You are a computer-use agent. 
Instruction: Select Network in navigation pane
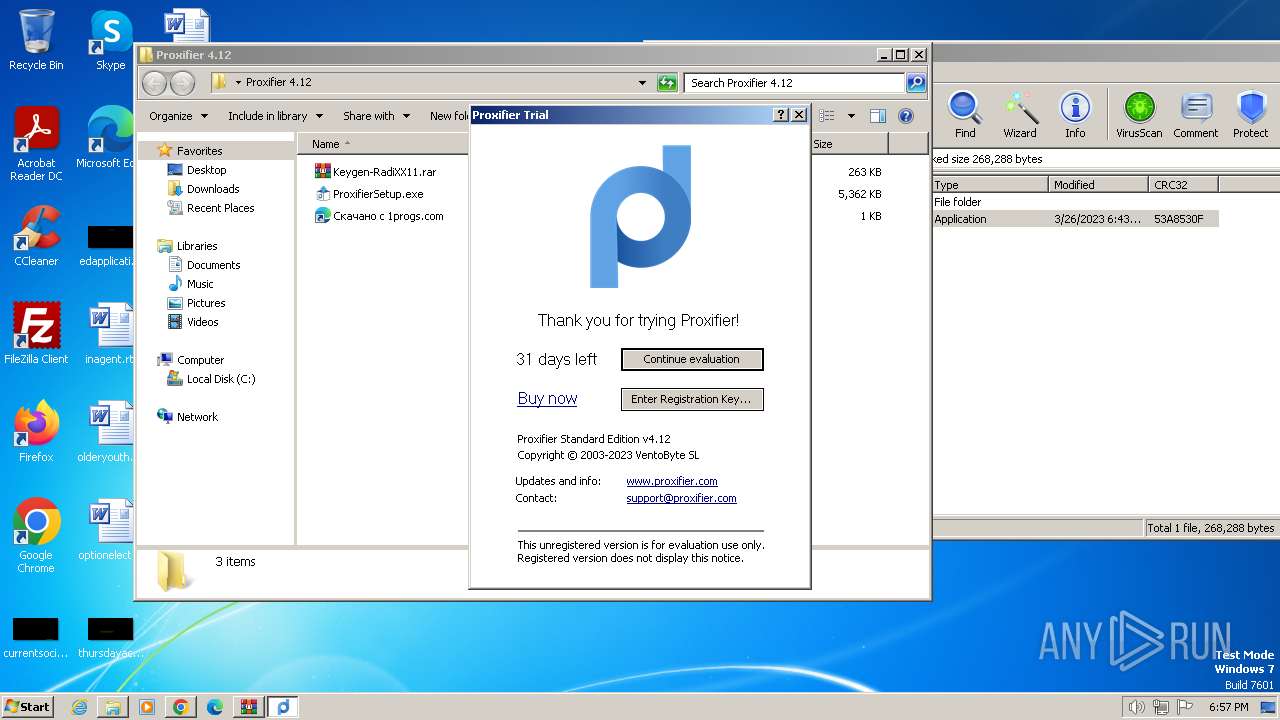(197, 417)
